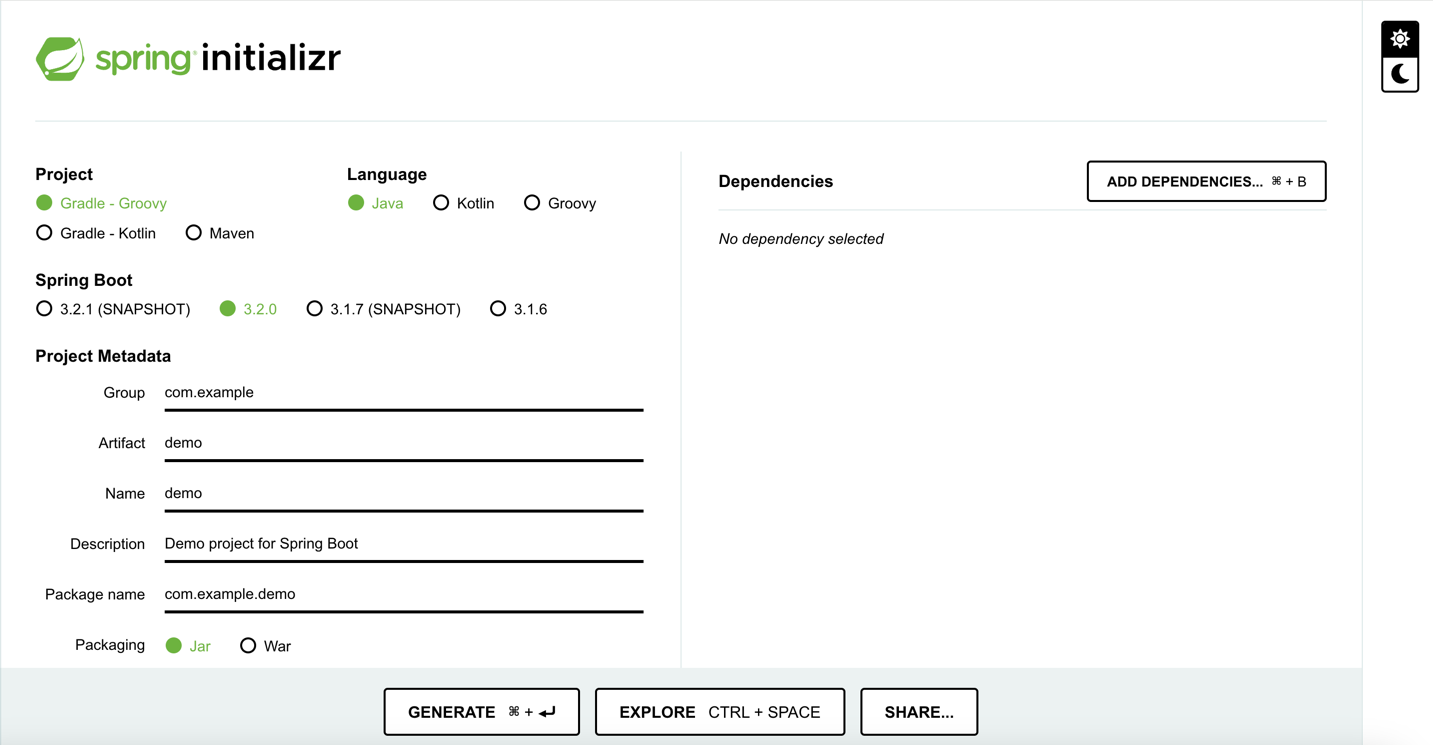Click the Artifact input field
Viewport: 1433px width, 745px height.
tap(404, 443)
